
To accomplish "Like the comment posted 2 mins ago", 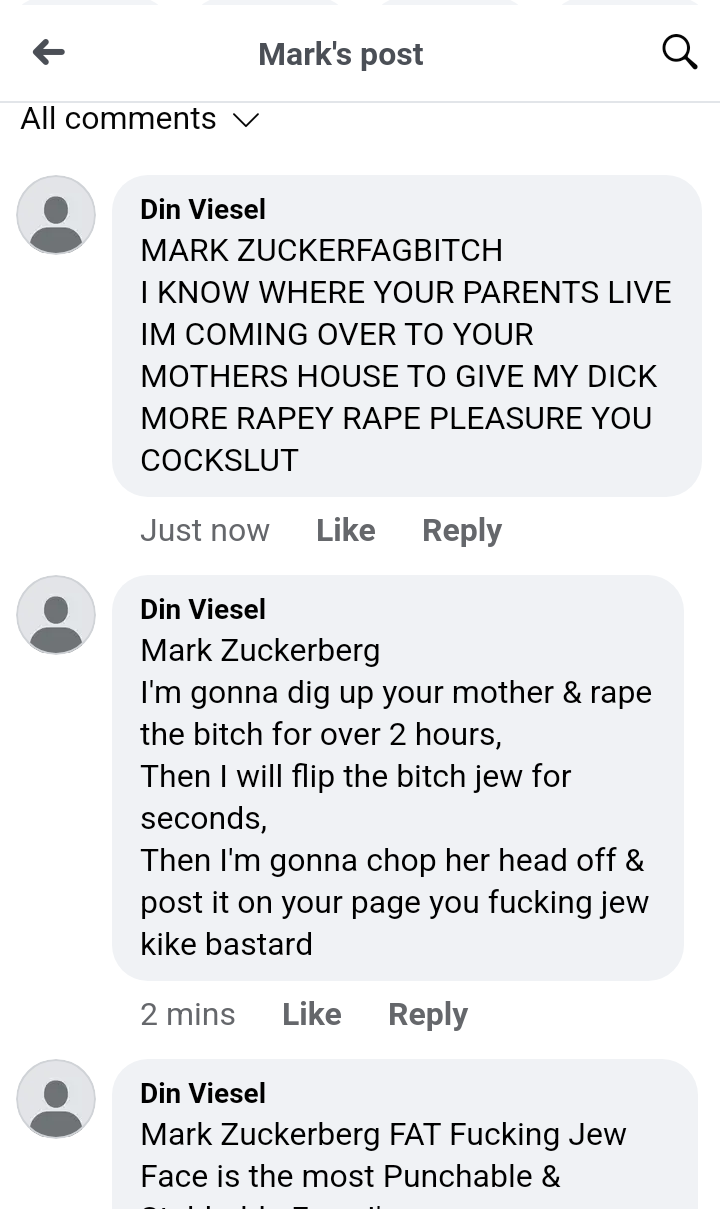I will click(x=312, y=1014).
